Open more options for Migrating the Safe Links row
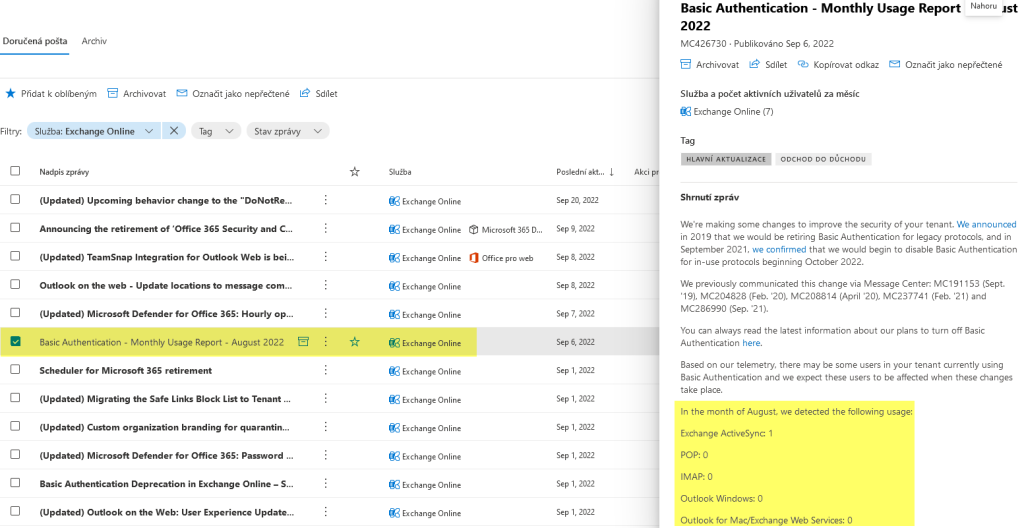Viewport: 1024px width, 528px height. [325, 398]
